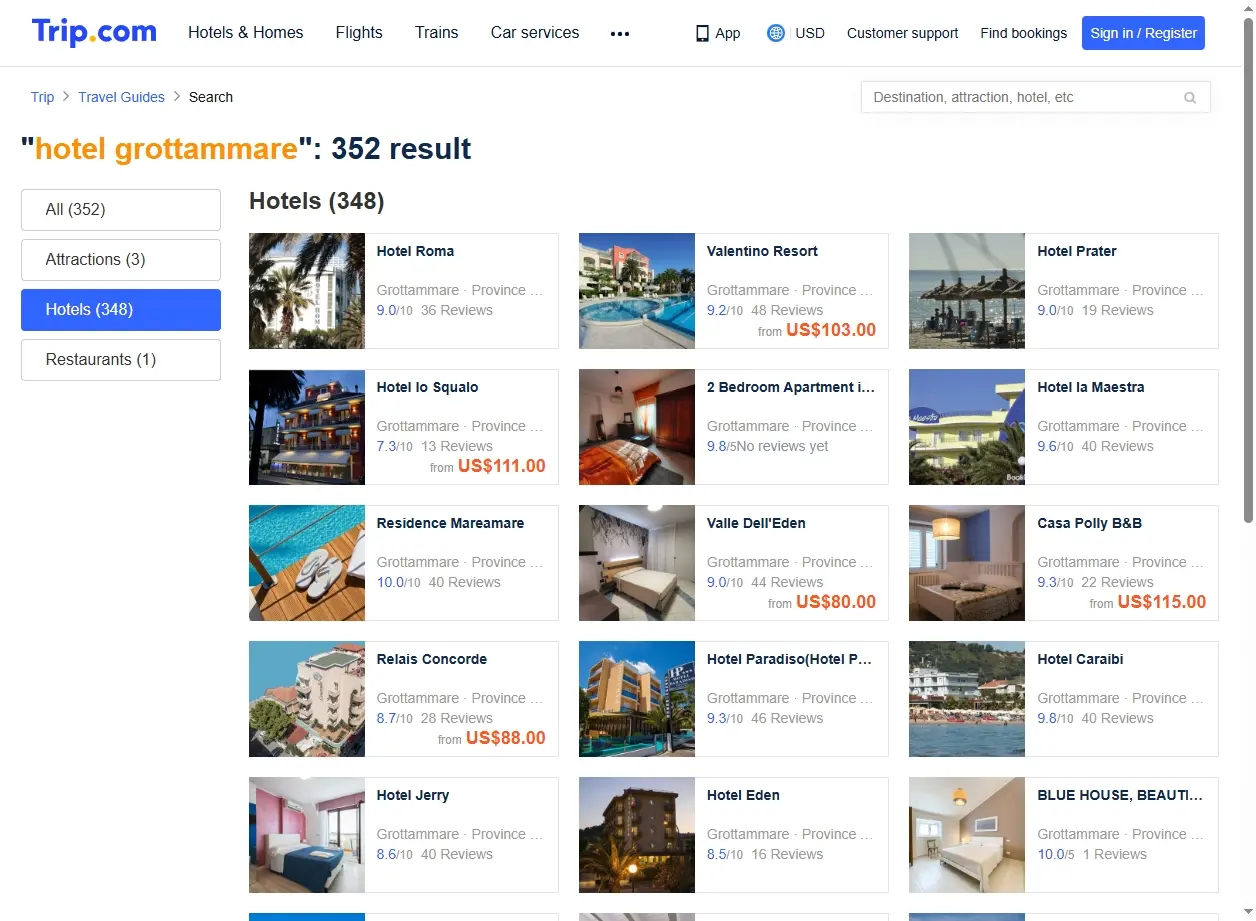This screenshot has width=1256, height=921.
Task: Click the Hotel Paradiso title
Action: coord(789,659)
